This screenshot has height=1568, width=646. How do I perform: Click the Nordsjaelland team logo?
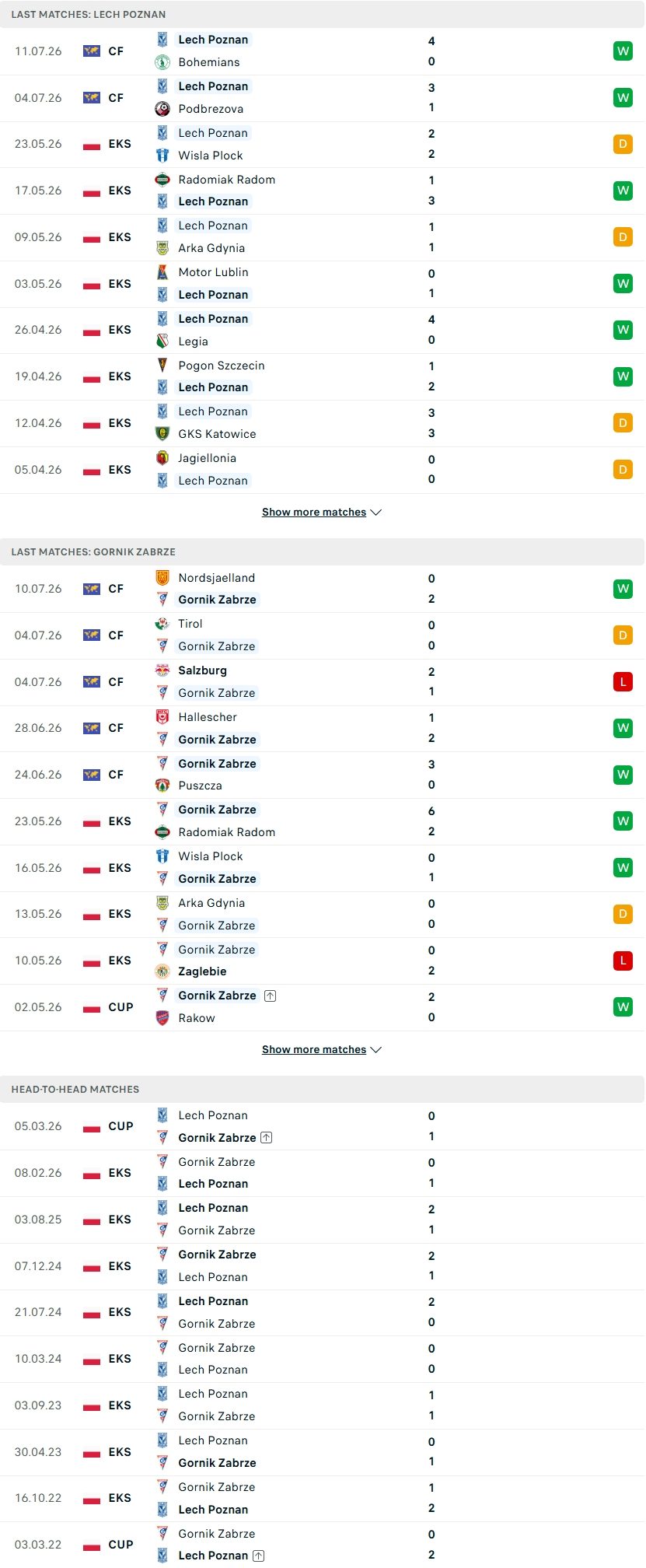(x=162, y=578)
